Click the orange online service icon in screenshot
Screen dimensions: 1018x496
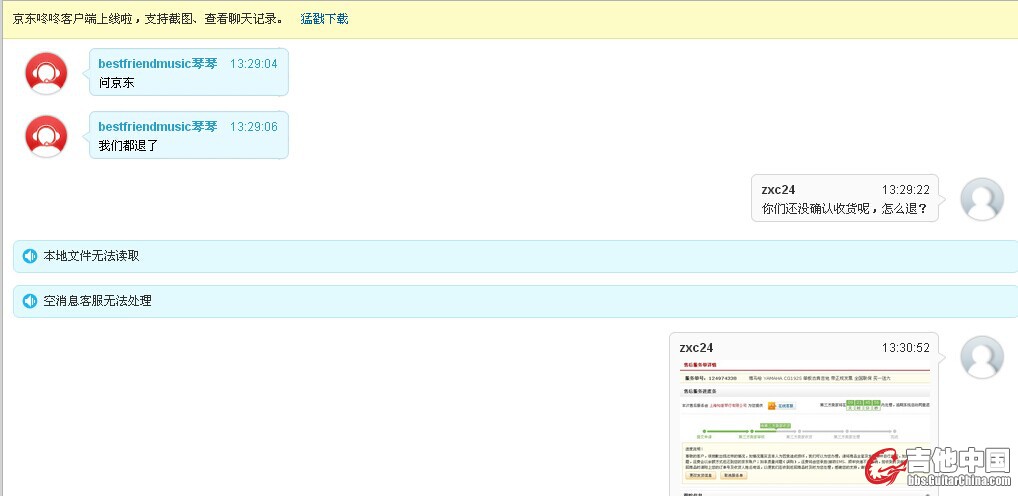[x=772, y=406]
